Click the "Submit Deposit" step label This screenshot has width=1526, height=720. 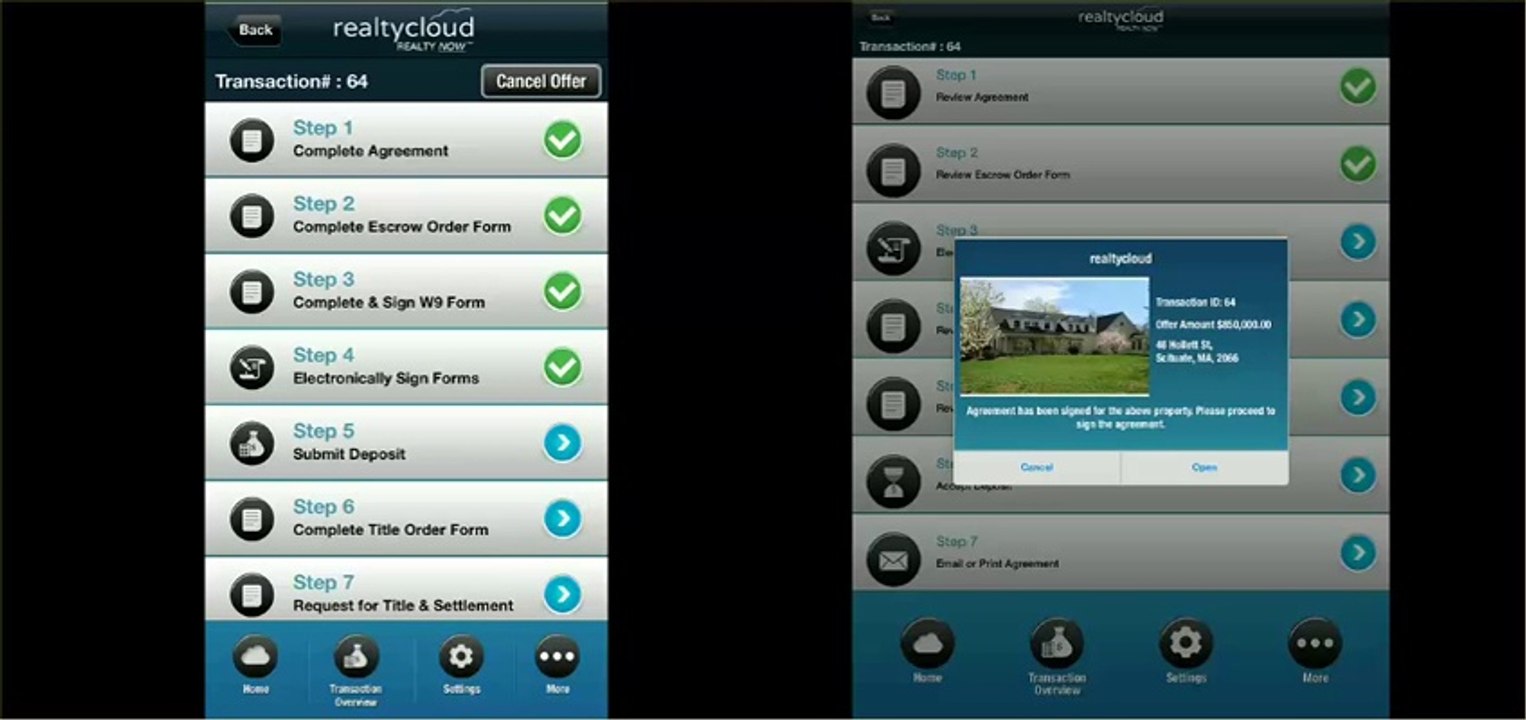click(x=349, y=454)
